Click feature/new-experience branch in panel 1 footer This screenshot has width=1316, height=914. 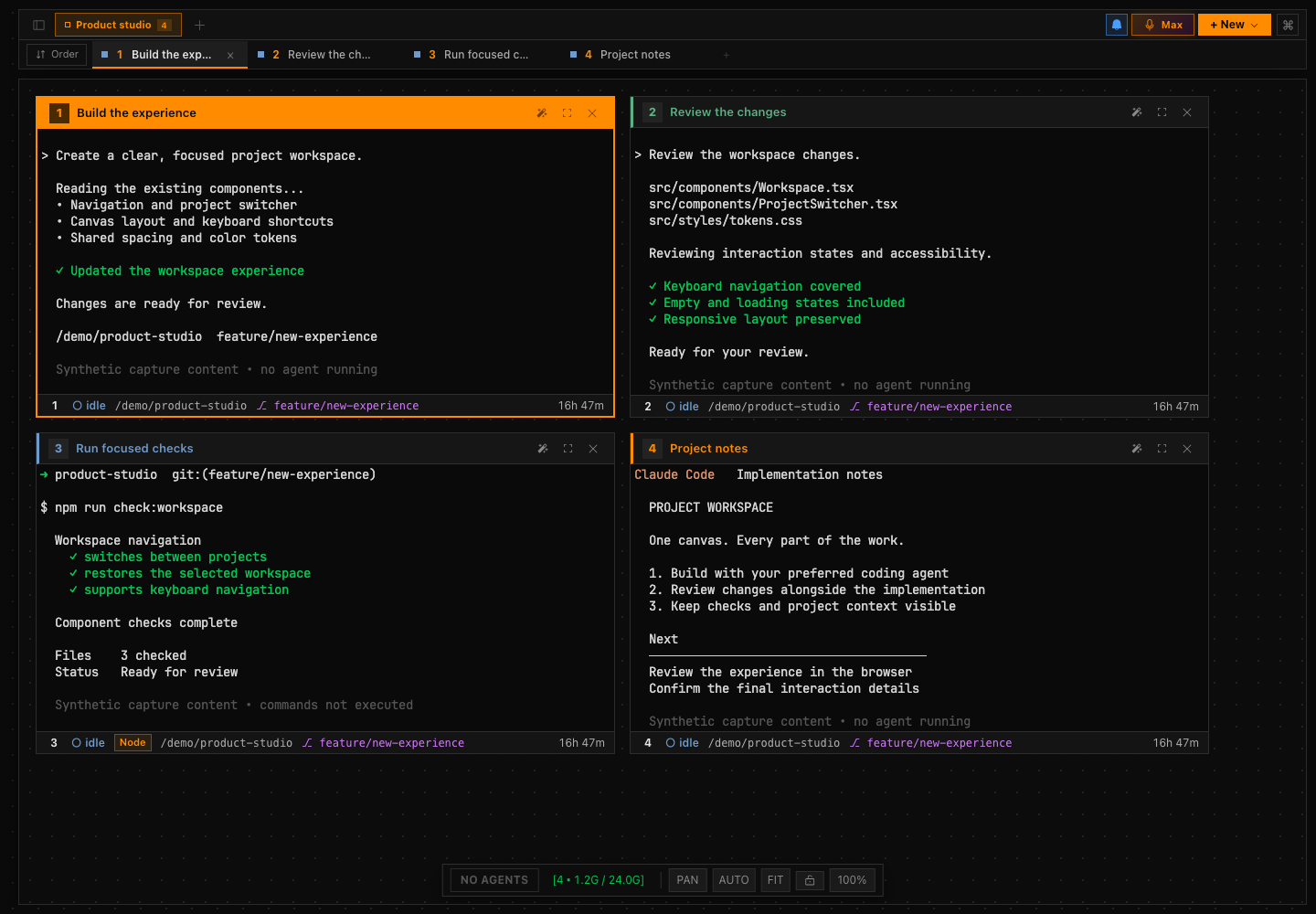346,406
